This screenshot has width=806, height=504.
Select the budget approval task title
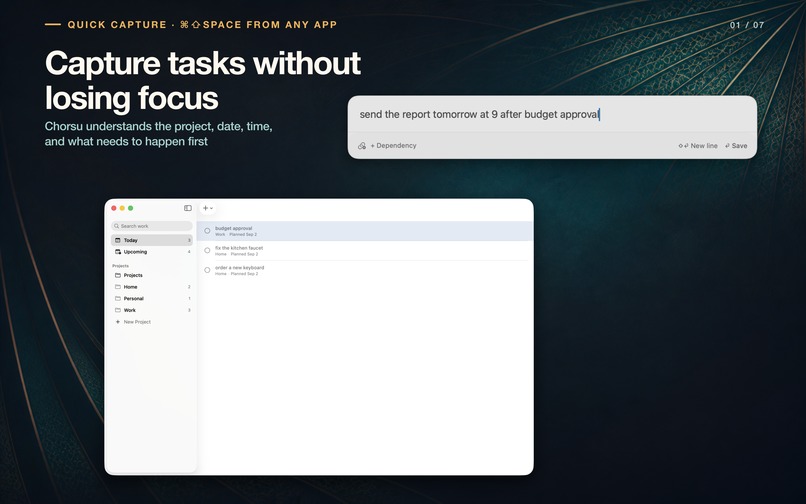click(233, 228)
